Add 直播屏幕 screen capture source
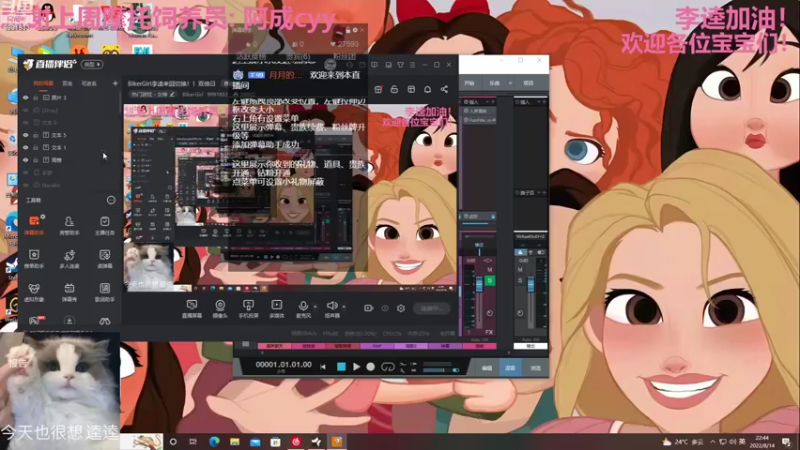800x450 pixels. pos(192,308)
